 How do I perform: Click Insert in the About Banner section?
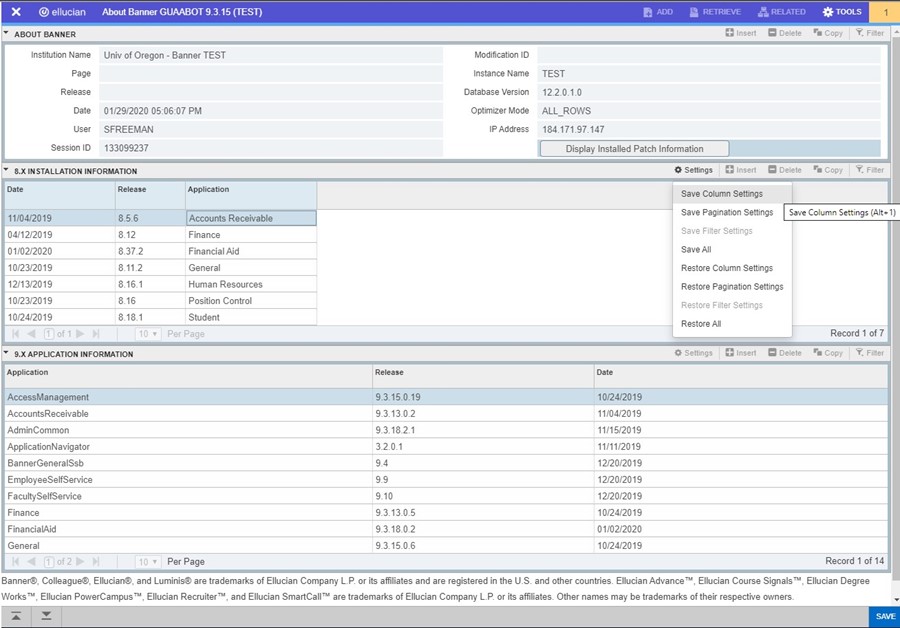tap(740, 33)
